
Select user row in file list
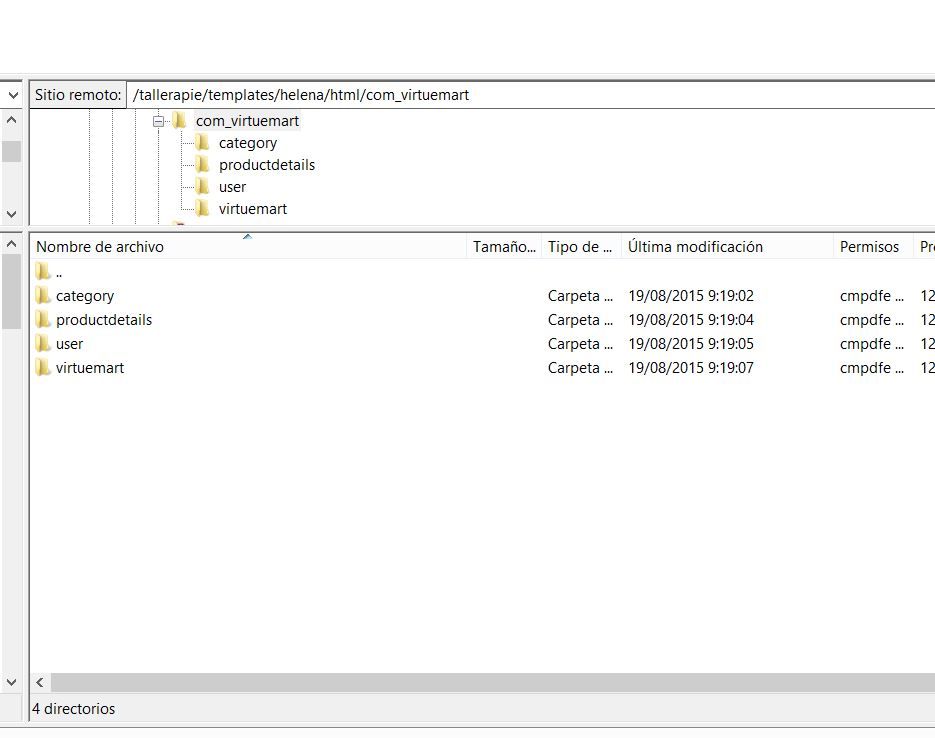(482, 344)
